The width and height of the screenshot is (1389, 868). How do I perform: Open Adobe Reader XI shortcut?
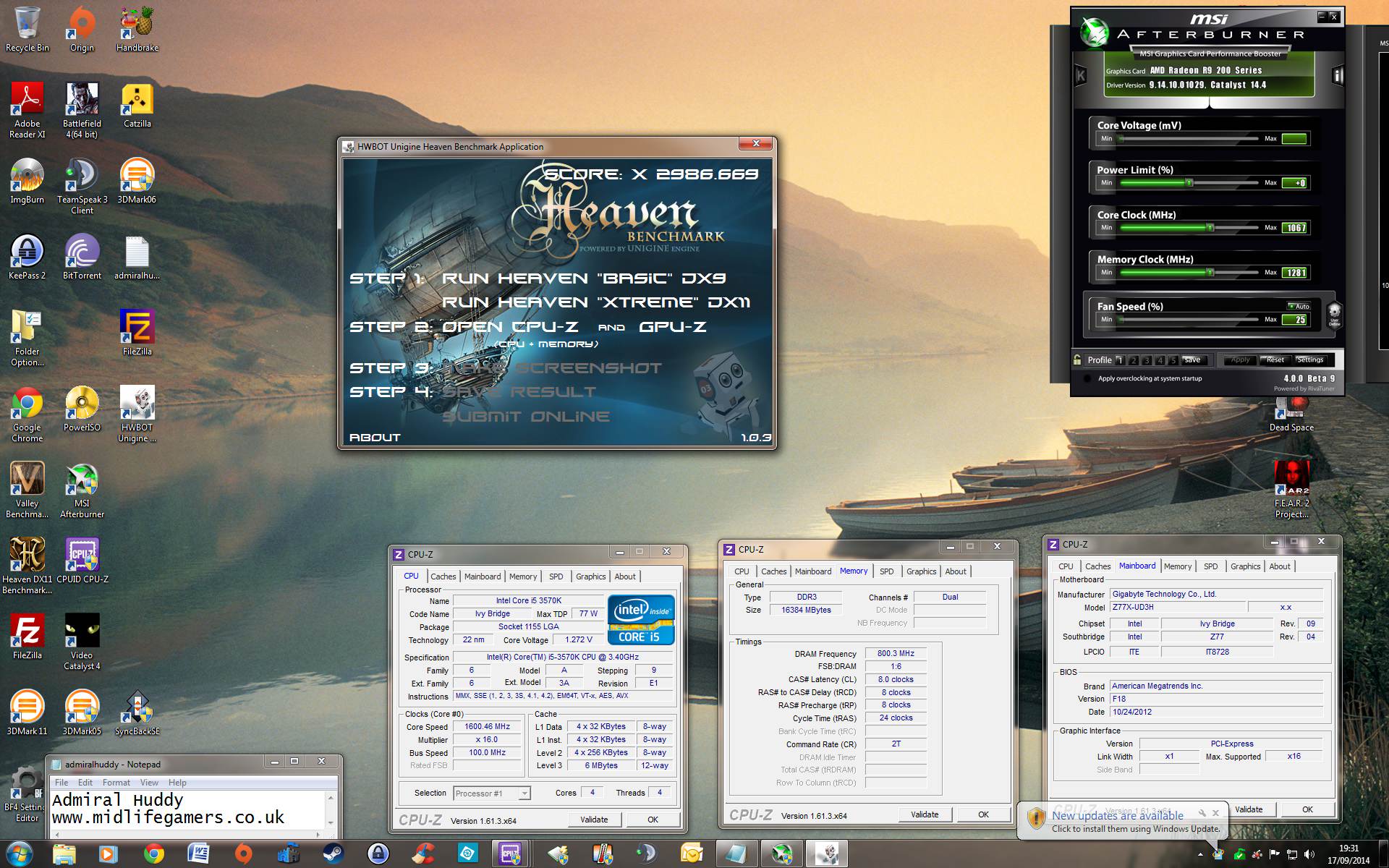point(27,110)
